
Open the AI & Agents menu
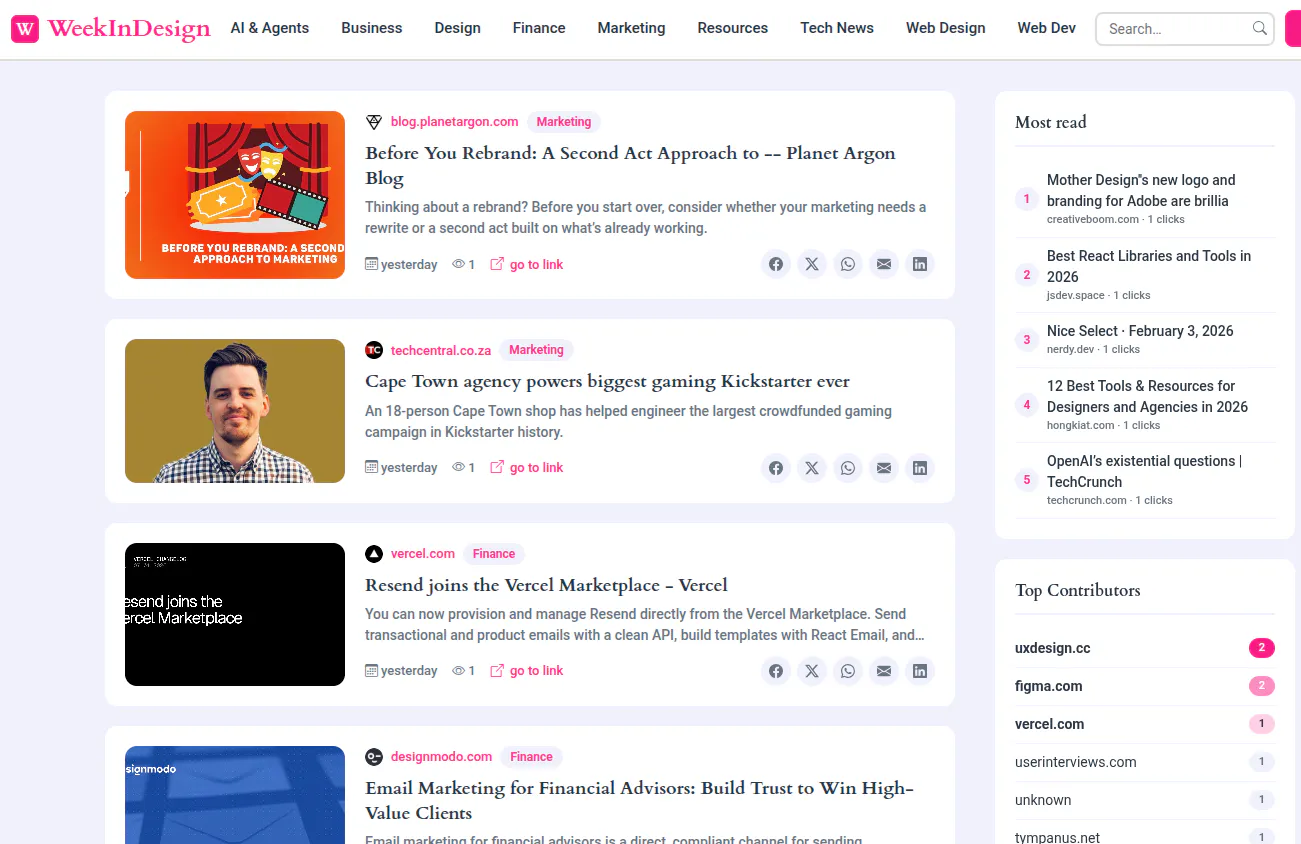pos(270,28)
